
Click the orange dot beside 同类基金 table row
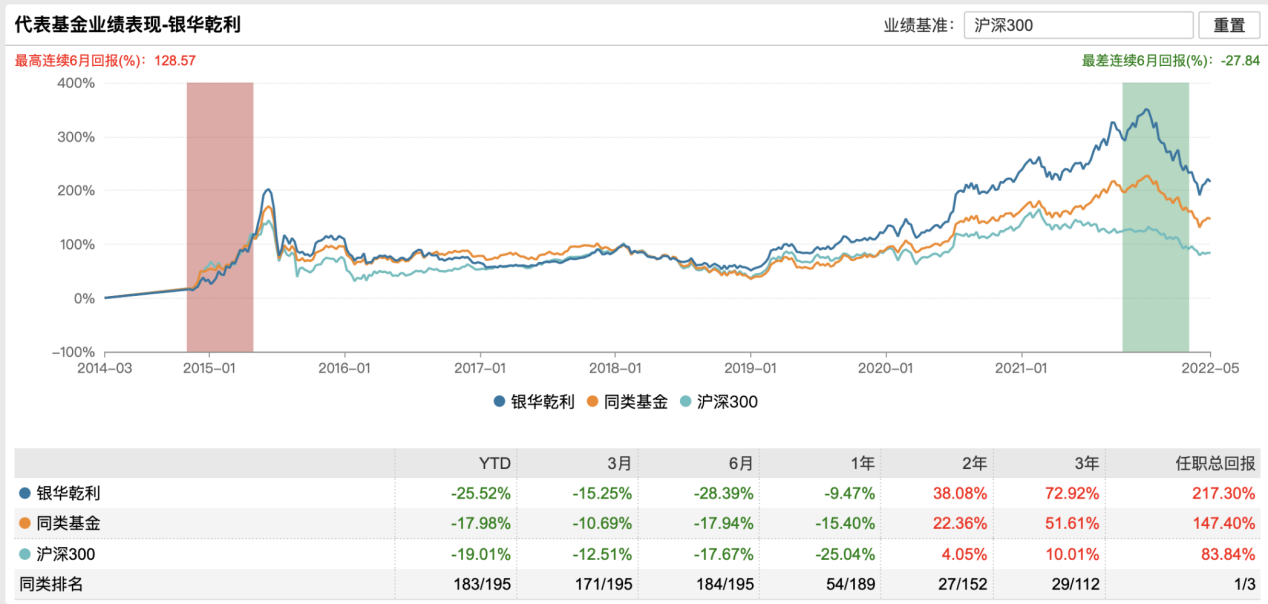click(x=24, y=523)
